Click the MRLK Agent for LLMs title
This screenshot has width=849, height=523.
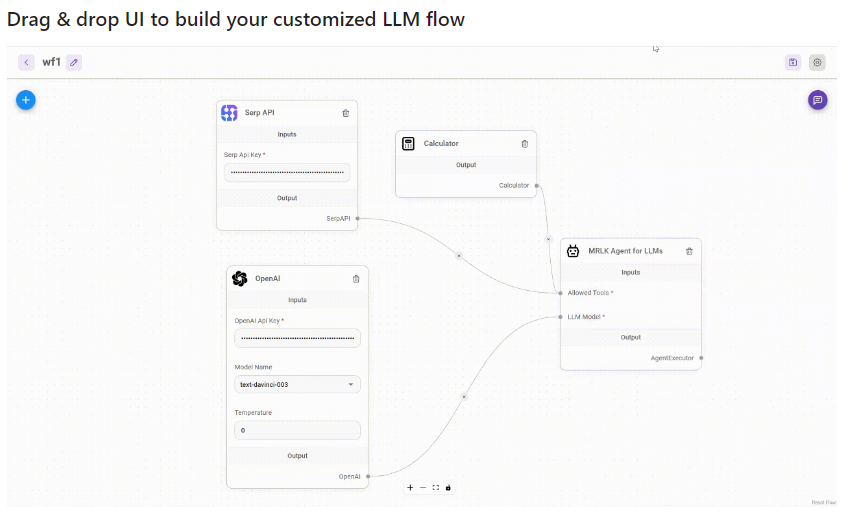(625, 251)
